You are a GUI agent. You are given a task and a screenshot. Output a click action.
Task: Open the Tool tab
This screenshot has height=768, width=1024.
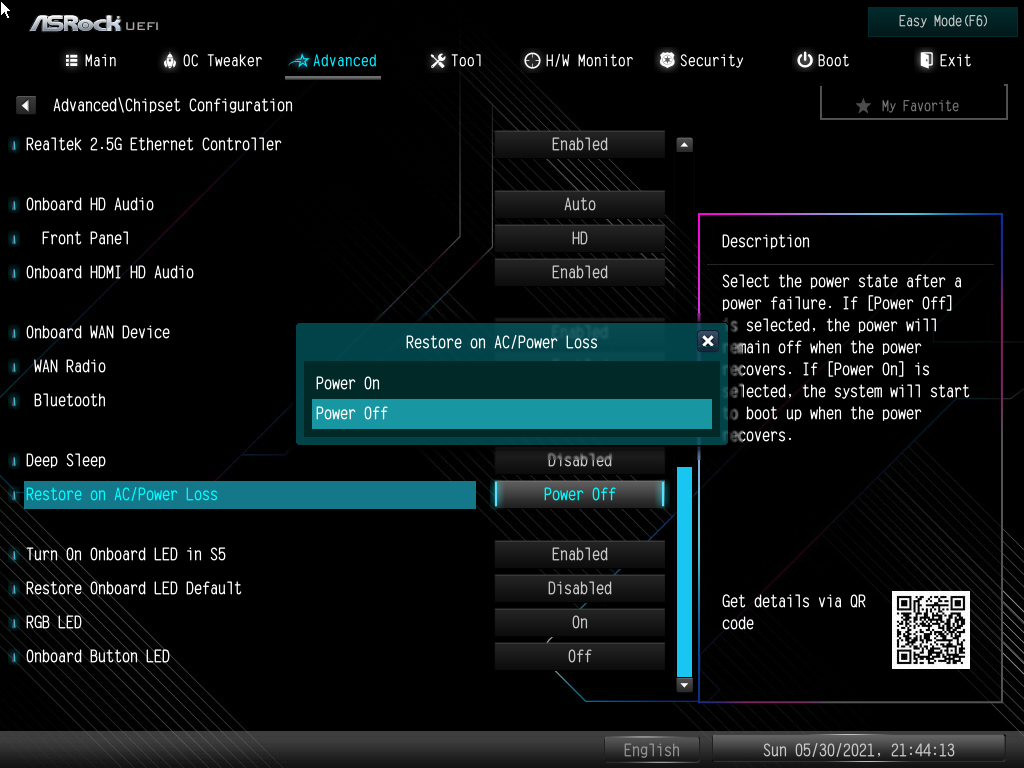(456, 61)
